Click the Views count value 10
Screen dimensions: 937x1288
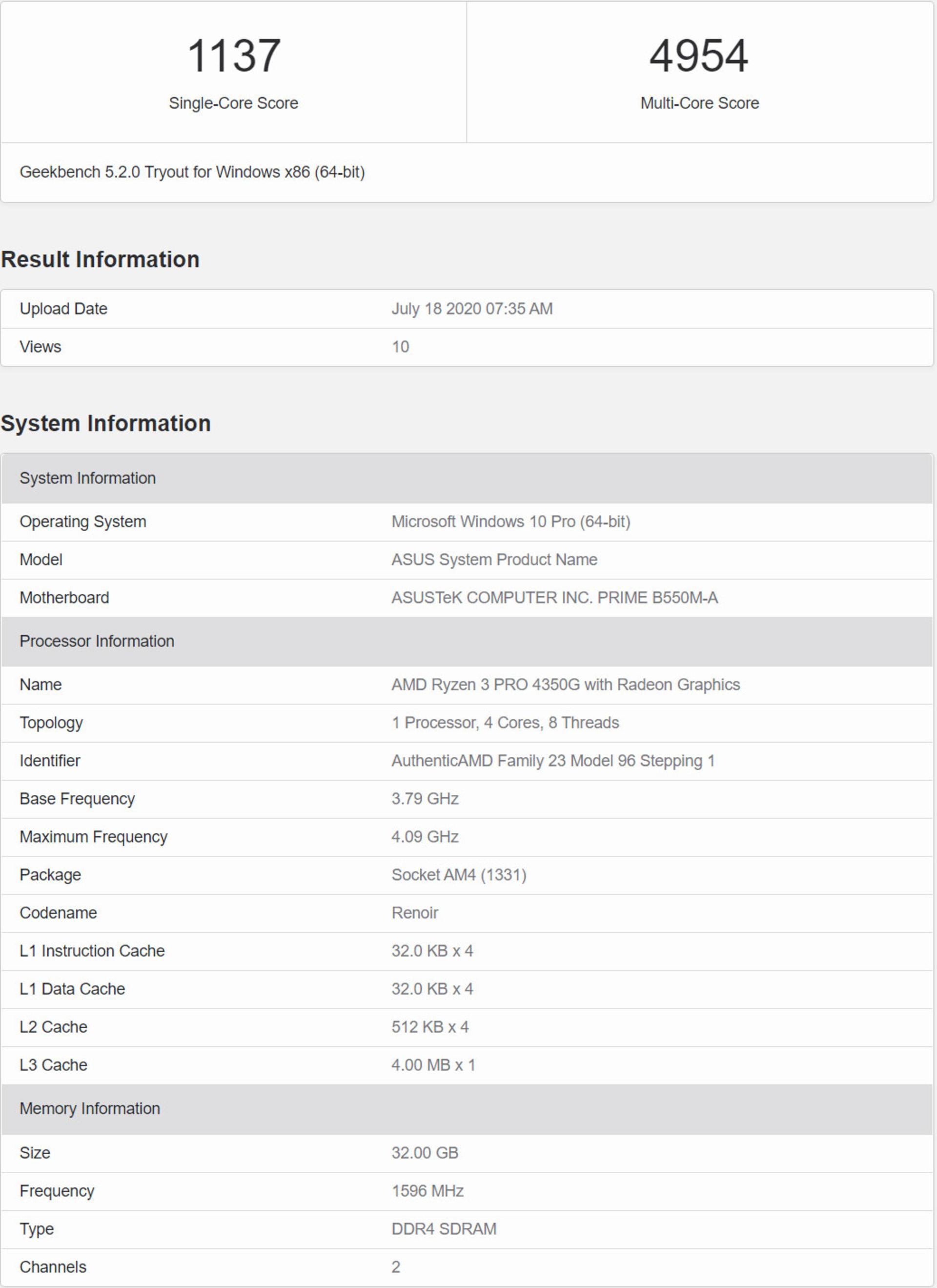click(x=400, y=347)
